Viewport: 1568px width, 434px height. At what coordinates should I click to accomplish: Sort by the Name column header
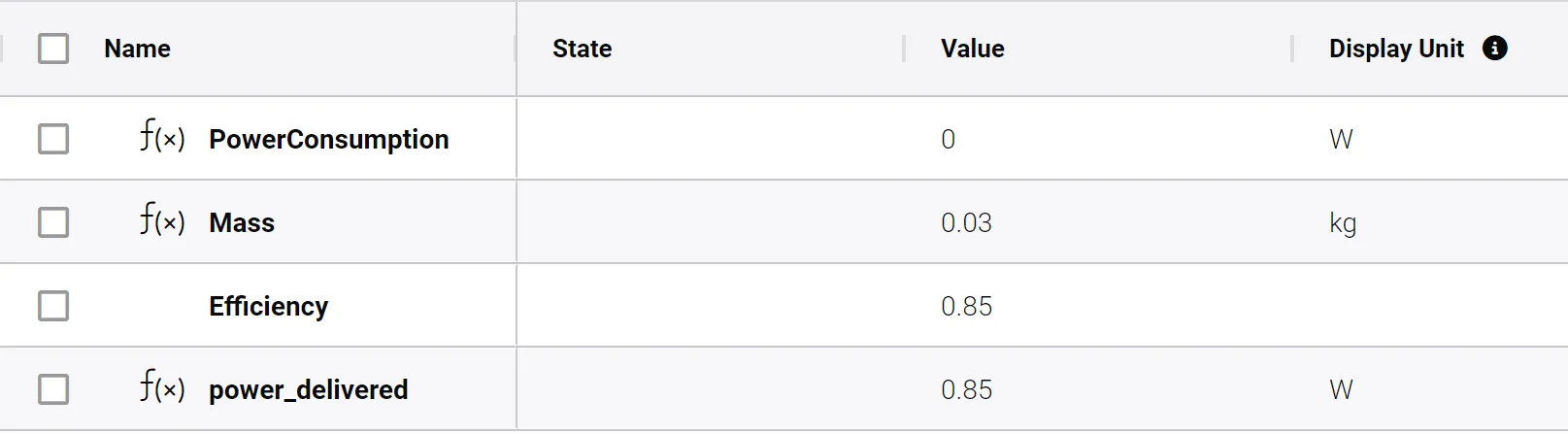click(137, 49)
